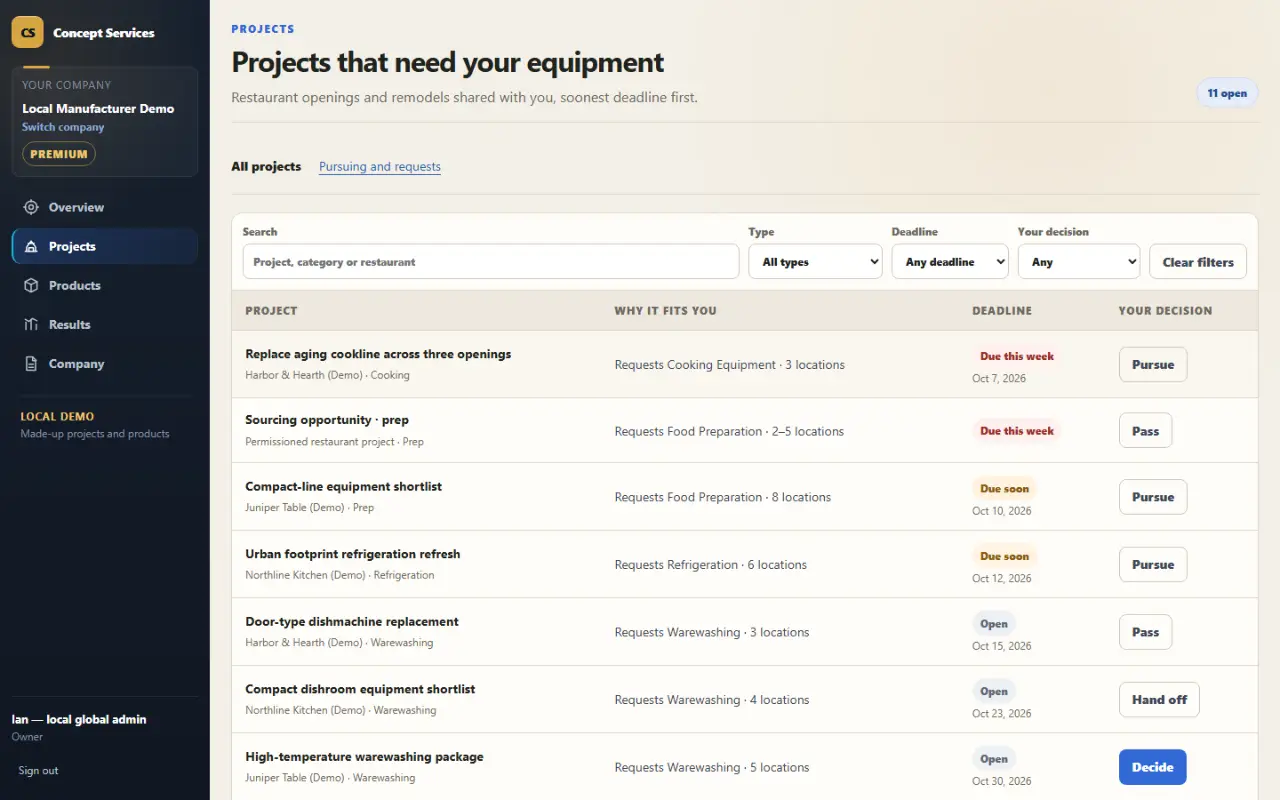Click the 11 open badge
1280x800 pixels.
click(x=1227, y=93)
